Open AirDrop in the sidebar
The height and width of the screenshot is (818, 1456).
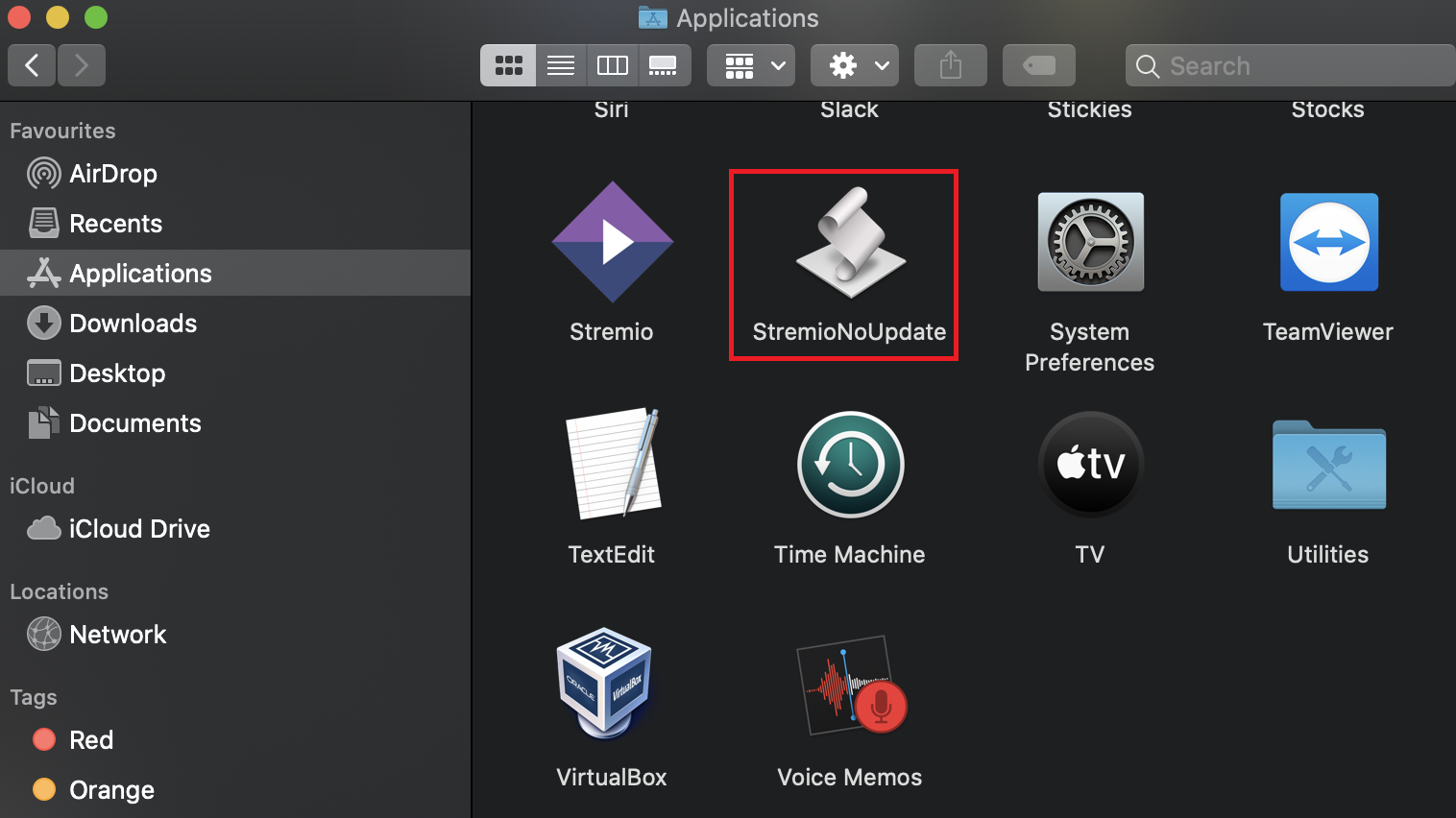tap(235, 174)
